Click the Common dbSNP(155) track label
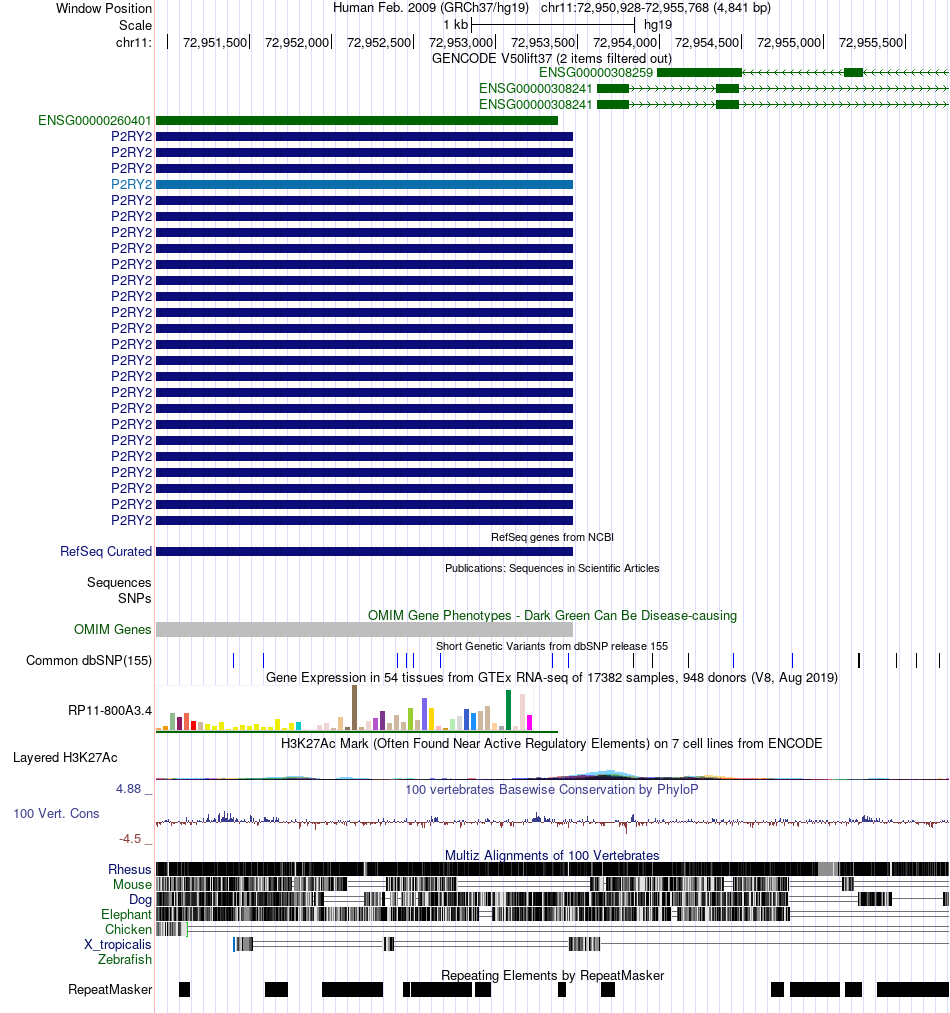 pos(89,660)
